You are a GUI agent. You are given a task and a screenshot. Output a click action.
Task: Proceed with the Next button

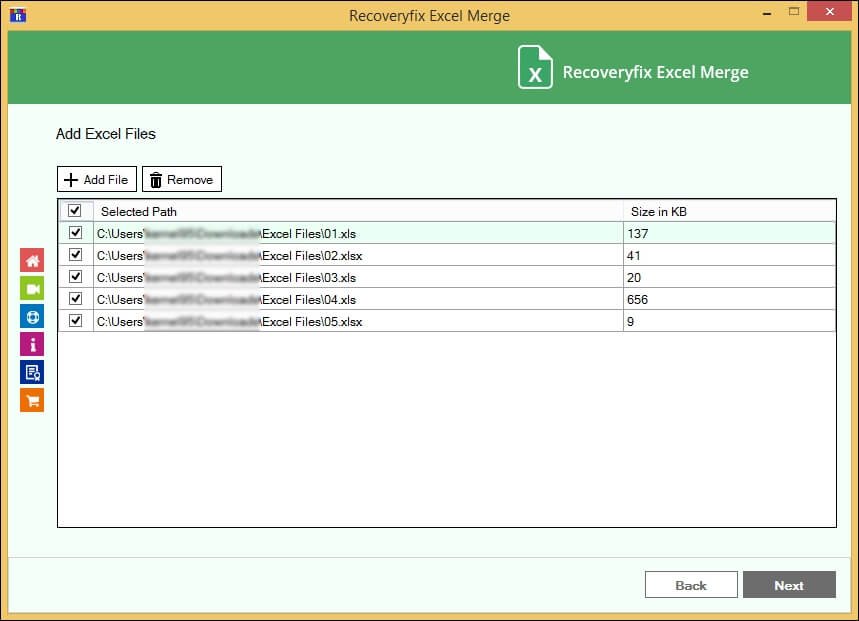tap(789, 585)
